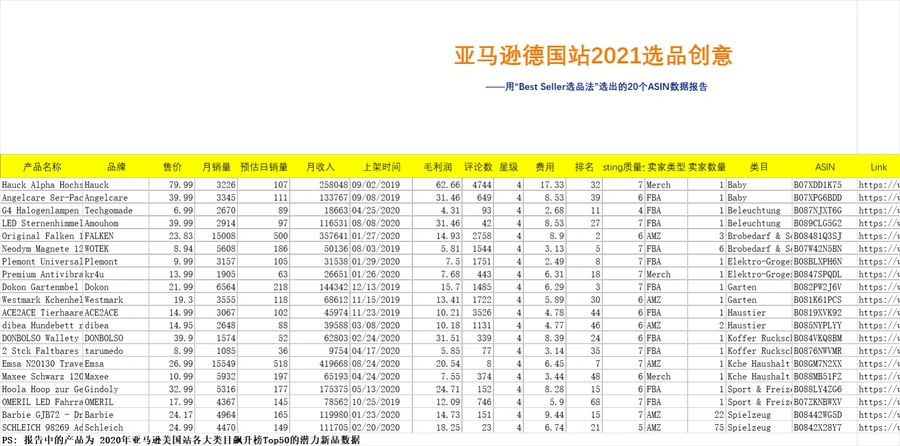
Task: Select the Hauck Alpha Hochs product cell
Action: pyautogui.click(x=42, y=185)
